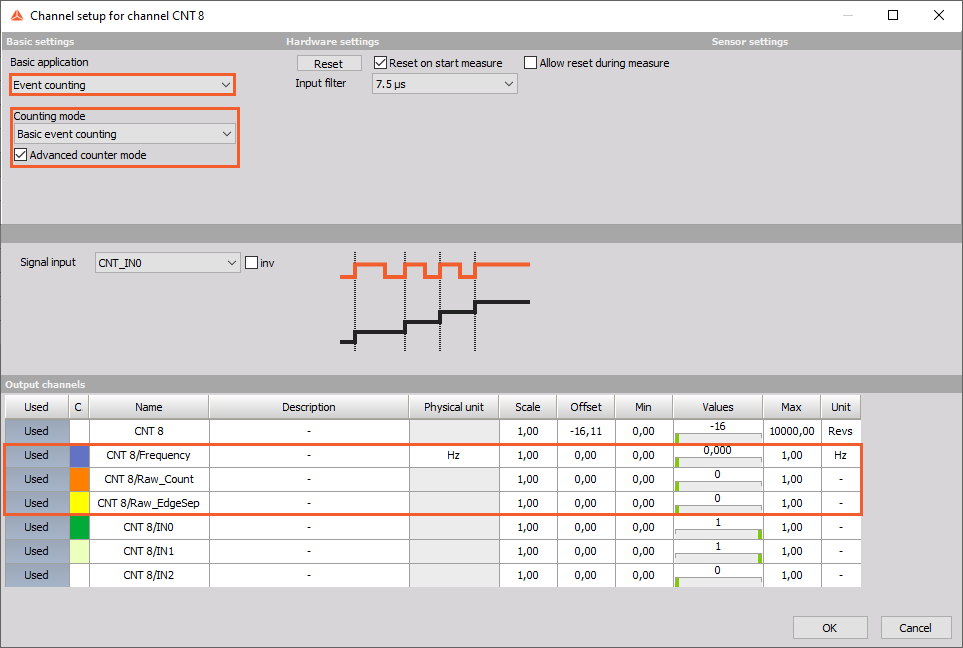Toggle Reset on start measure checkbox
The height and width of the screenshot is (648, 963).
pos(380,63)
